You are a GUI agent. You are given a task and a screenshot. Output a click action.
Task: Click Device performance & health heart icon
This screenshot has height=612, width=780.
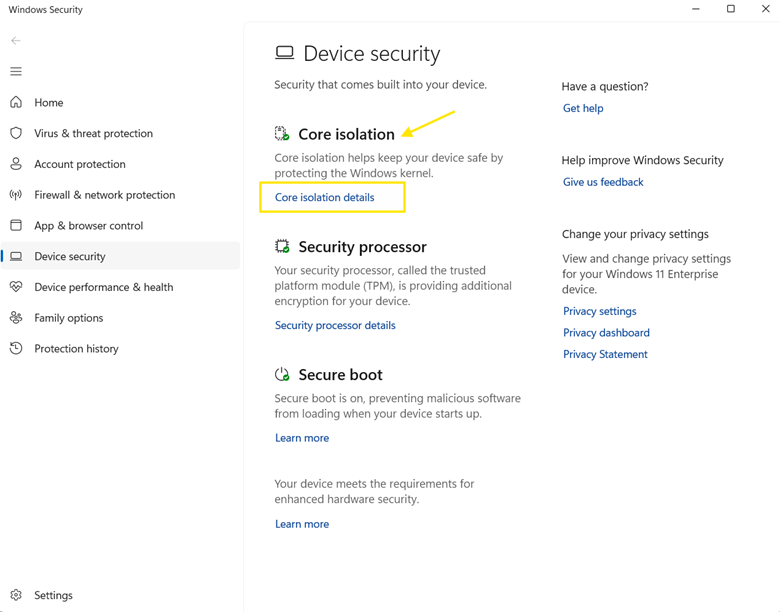[x=16, y=287]
